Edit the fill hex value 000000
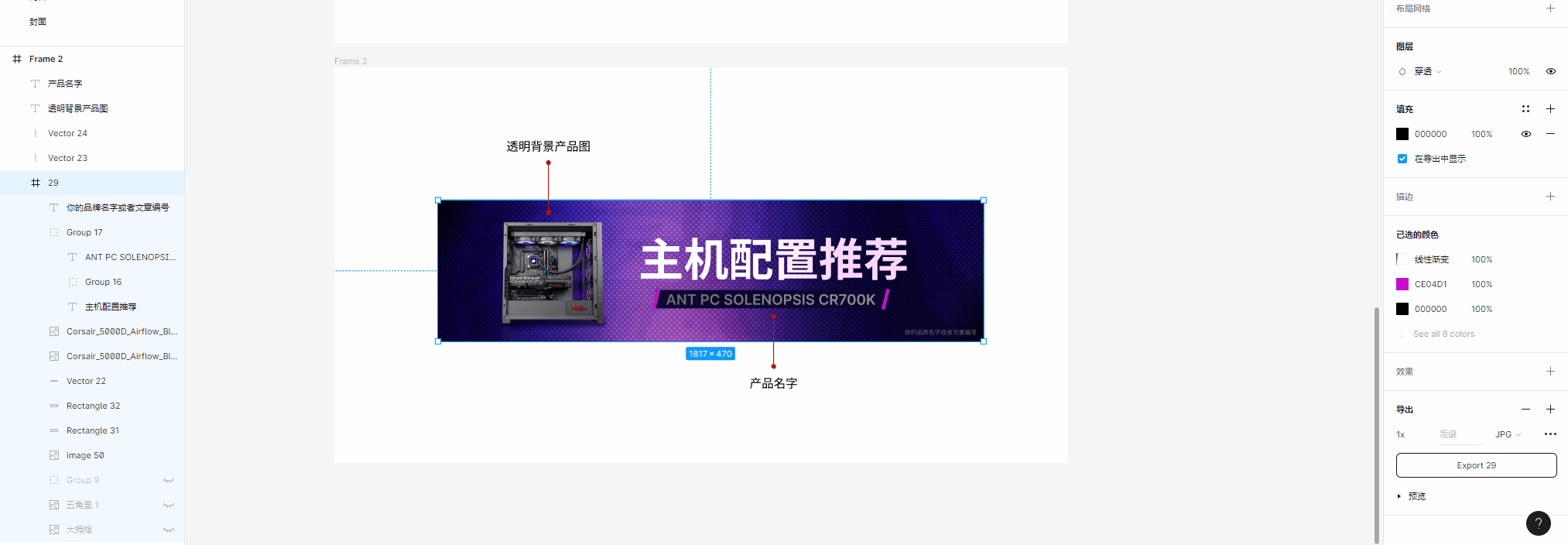 coord(1430,134)
